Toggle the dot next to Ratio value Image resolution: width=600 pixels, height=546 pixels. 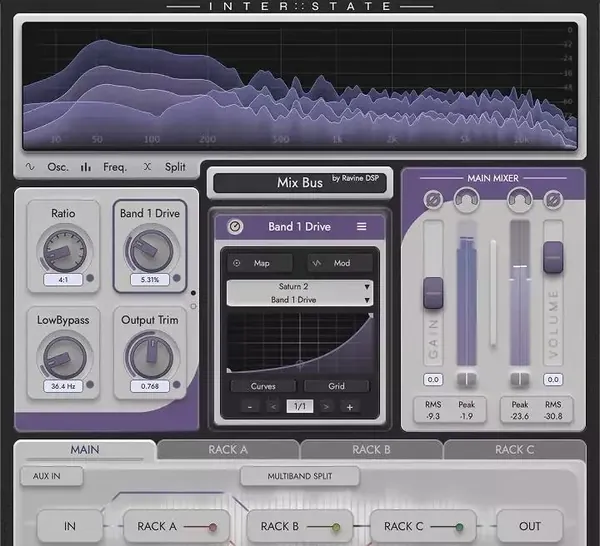(x=90, y=279)
